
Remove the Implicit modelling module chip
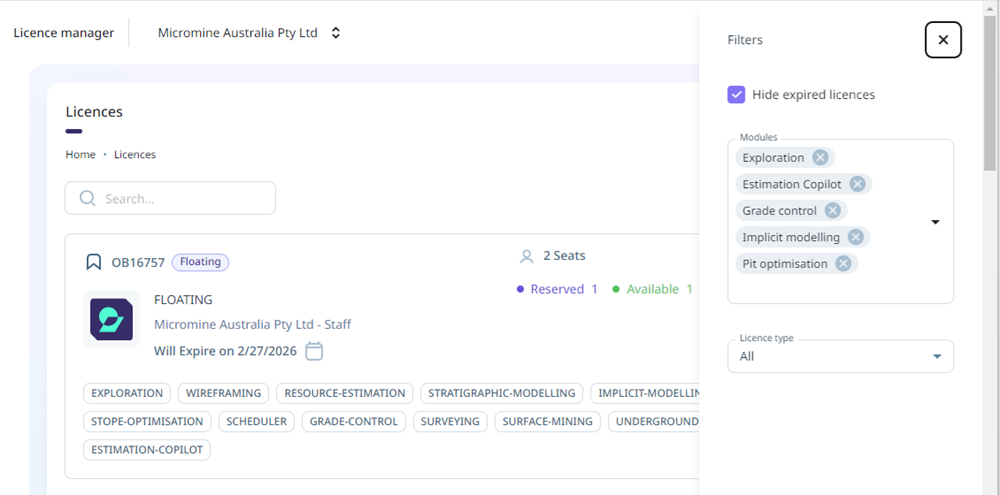point(856,237)
